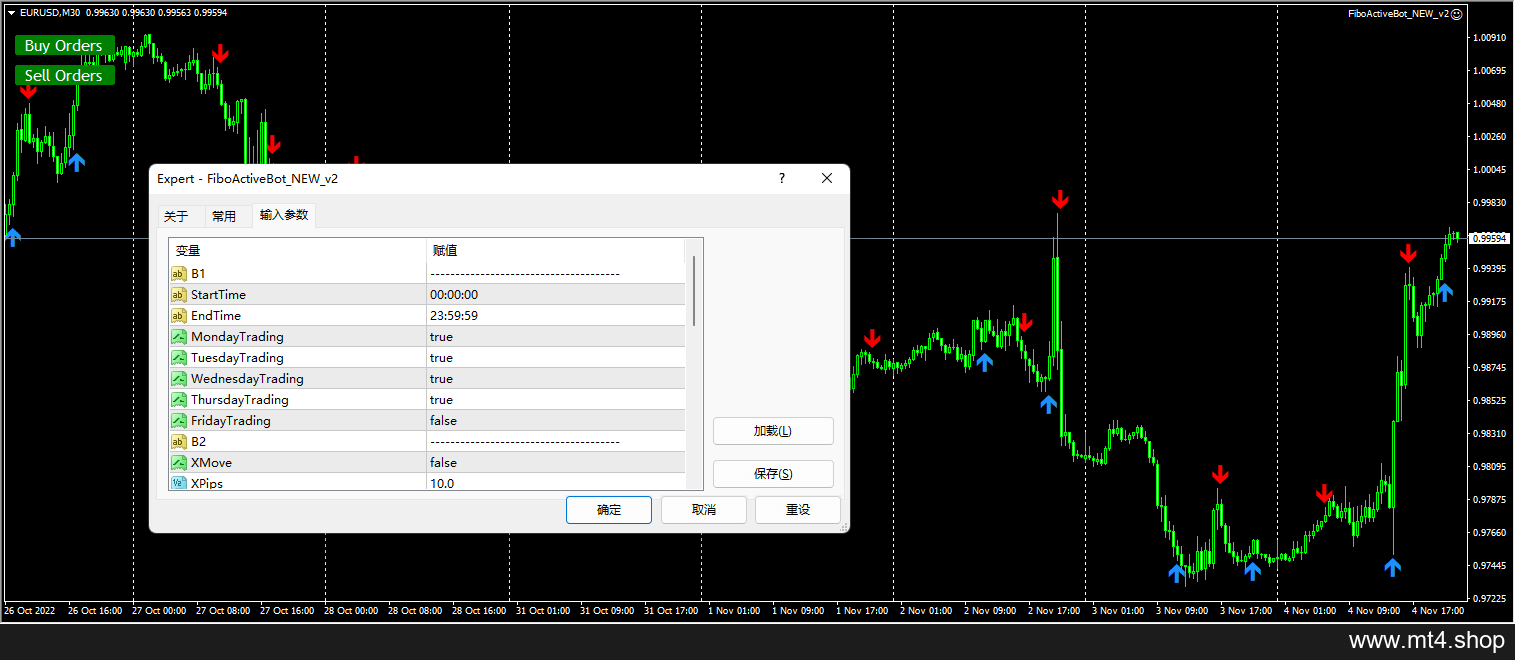Viewport: 1515px width, 660px height.
Task: Click the dialog help question mark
Action: (782, 178)
